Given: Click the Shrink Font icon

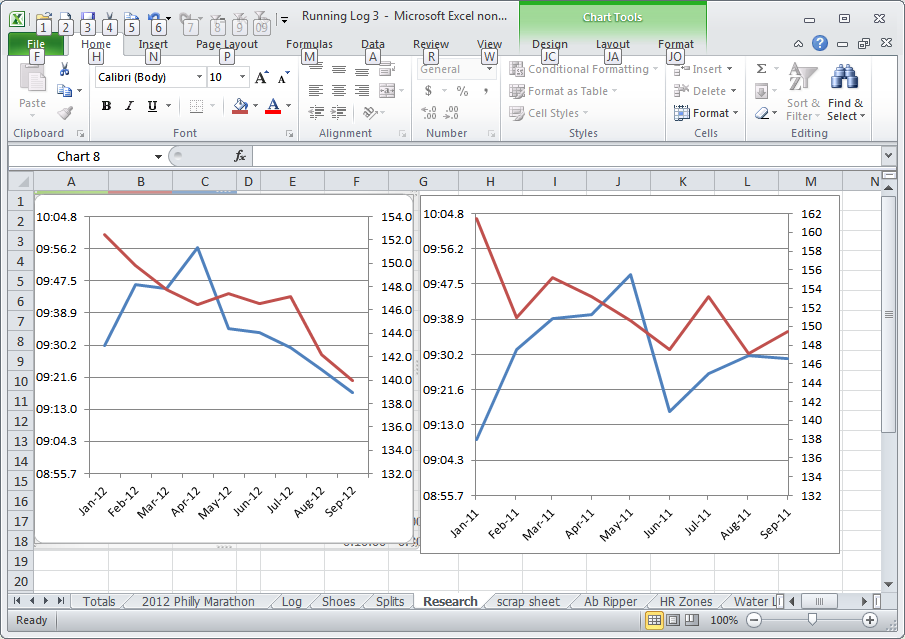Looking at the screenshot, I should click(283, 78).
